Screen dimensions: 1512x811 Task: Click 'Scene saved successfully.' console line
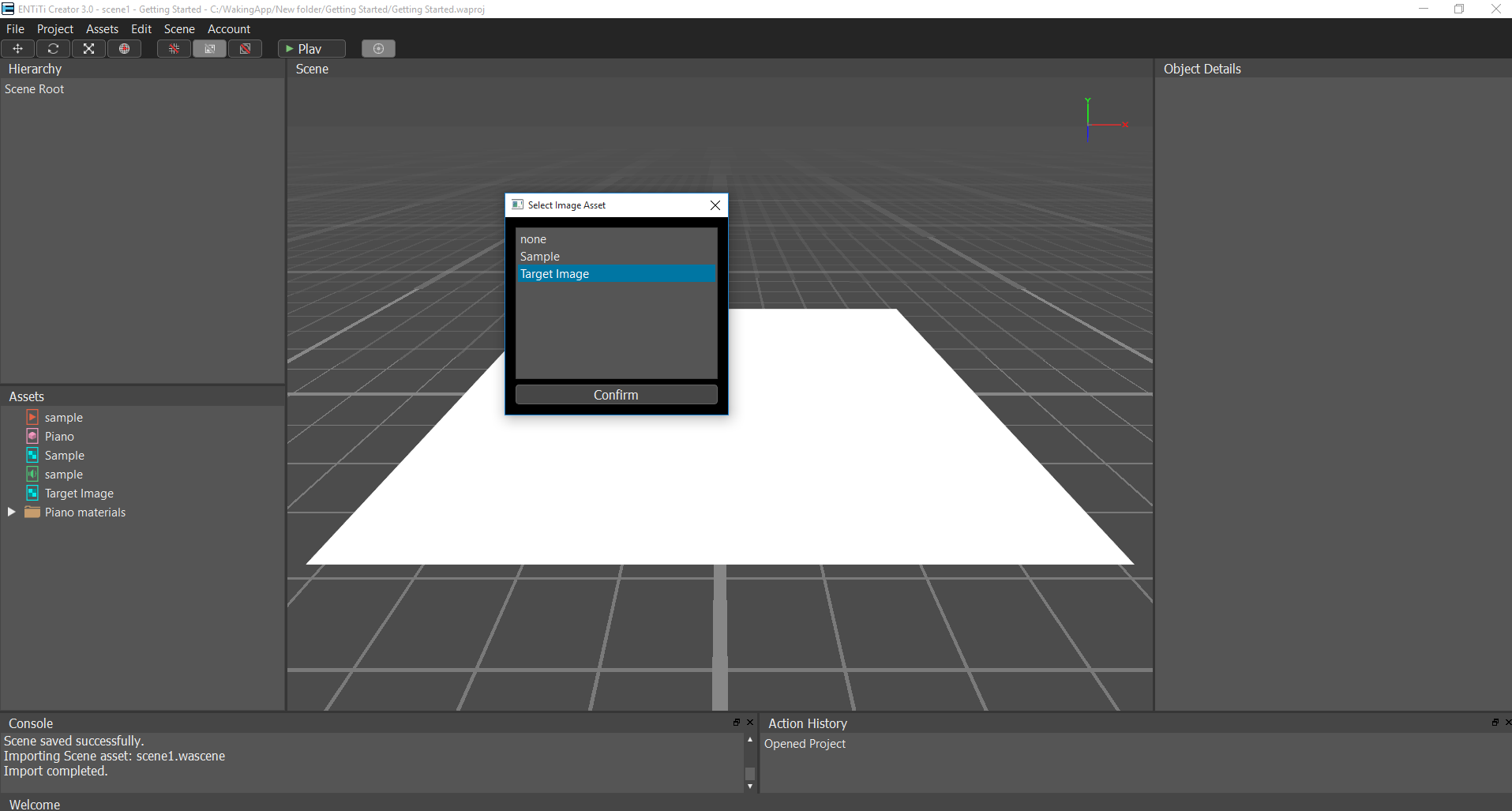(73, 741)
